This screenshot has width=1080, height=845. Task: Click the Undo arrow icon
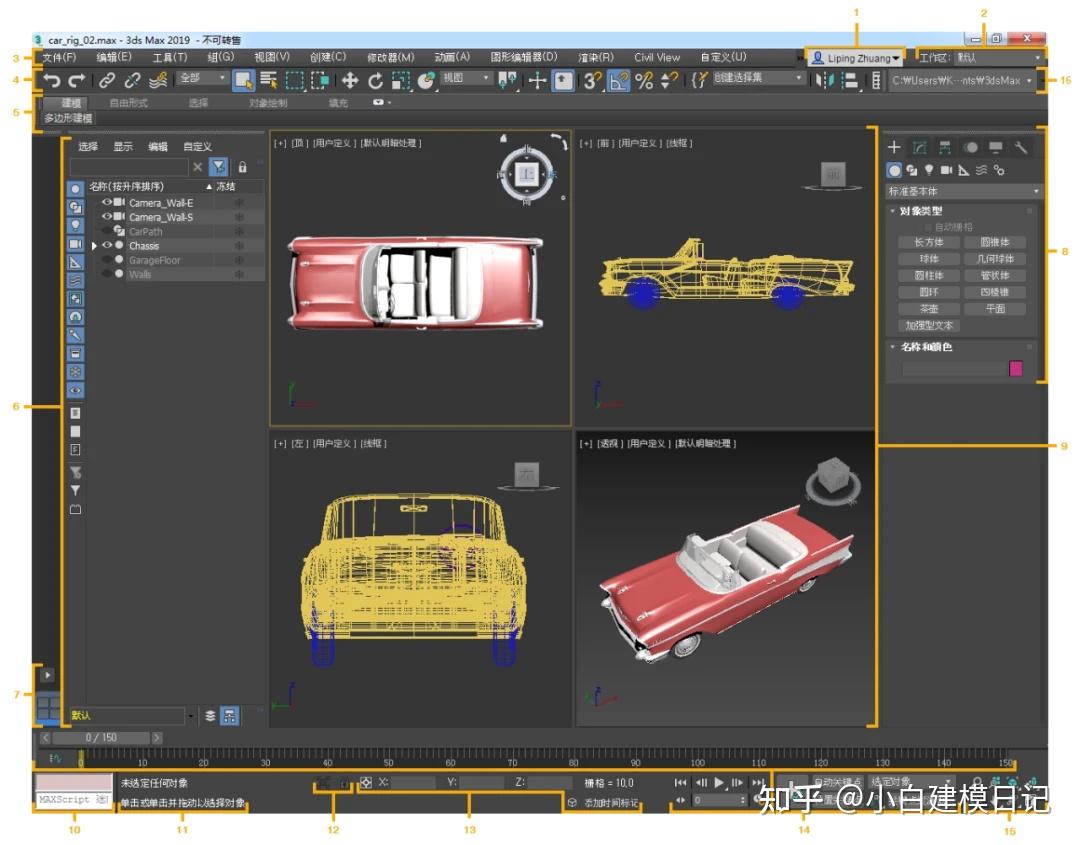[x=52, y=79]
